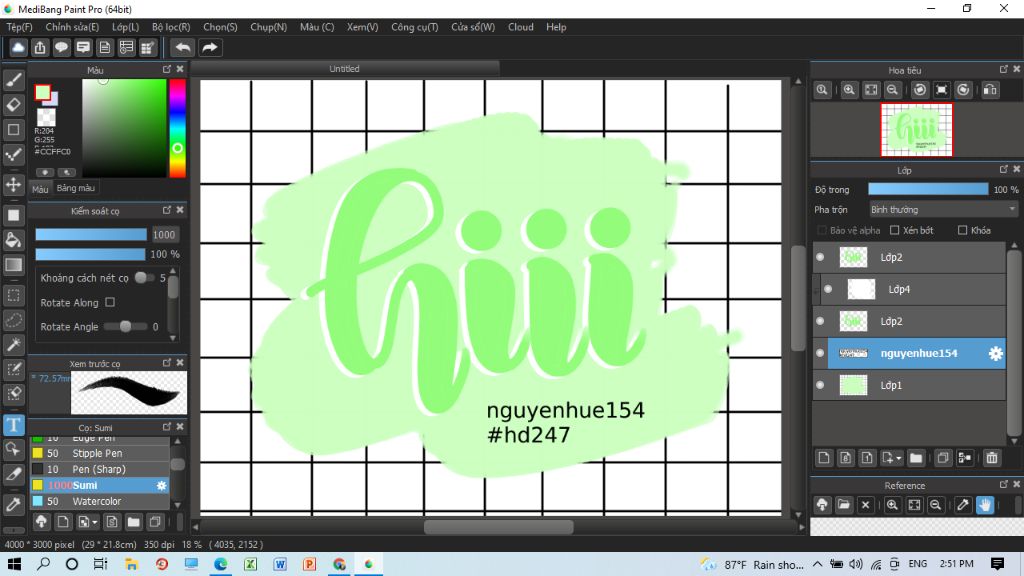
Task: Click the foreground color swatch
Action: [x=42, y=93]
